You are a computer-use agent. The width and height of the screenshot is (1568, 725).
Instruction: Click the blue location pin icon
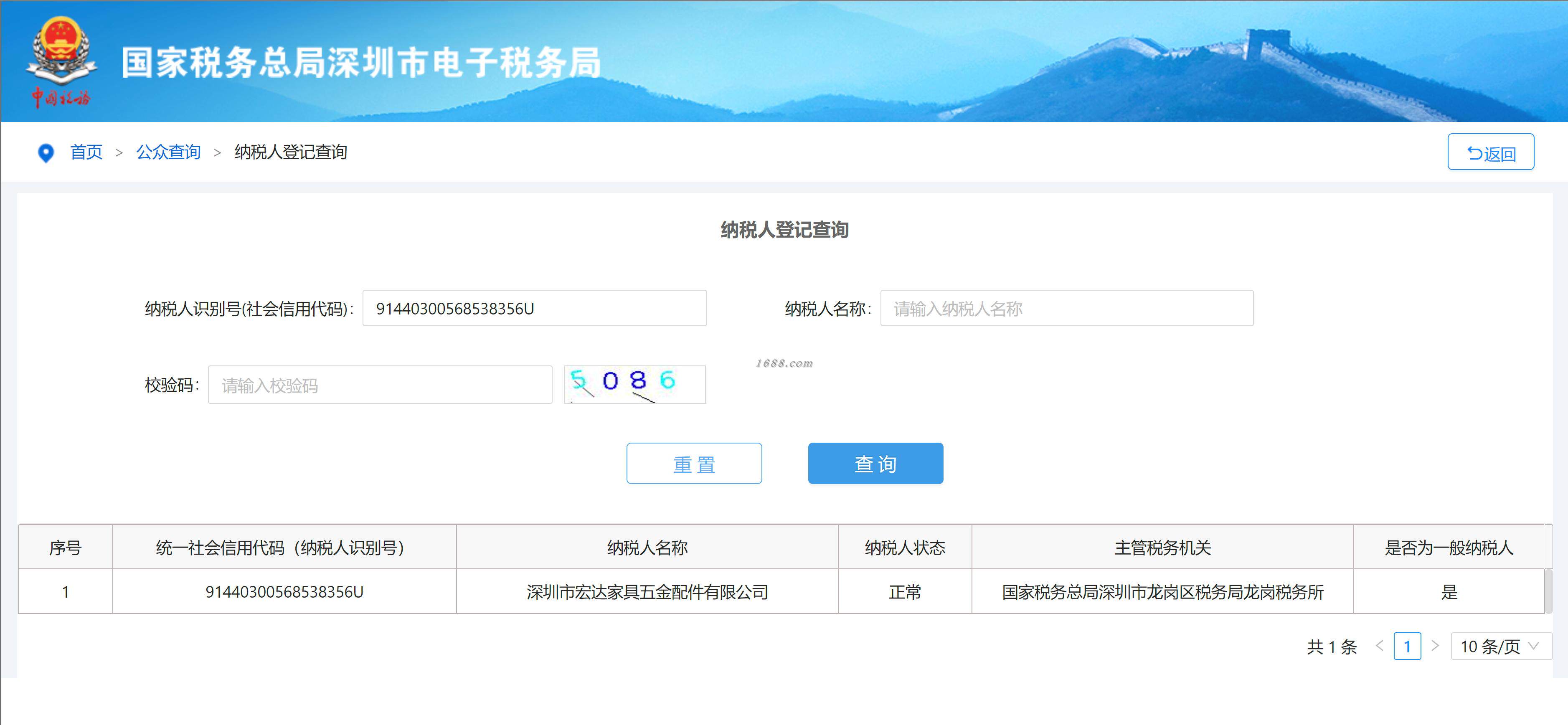click(x=46, y=152)
